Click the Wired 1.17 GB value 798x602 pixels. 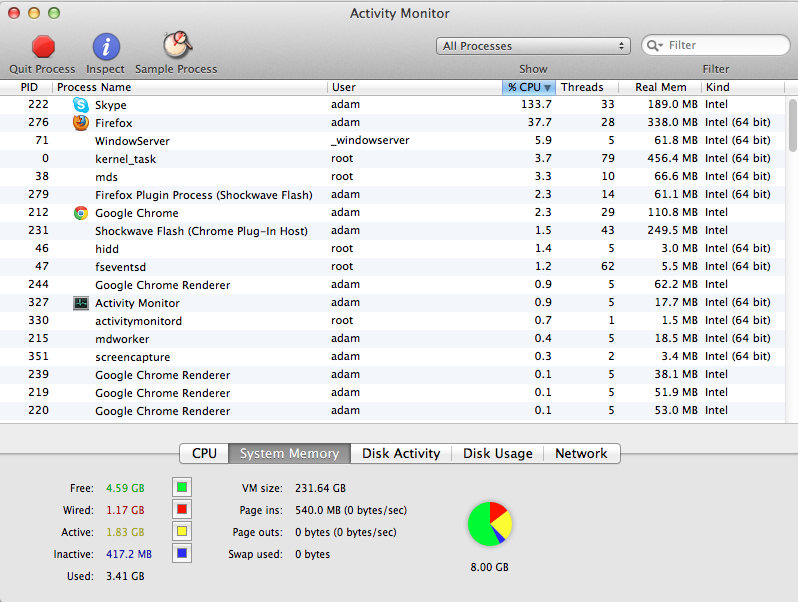point(125,510)
